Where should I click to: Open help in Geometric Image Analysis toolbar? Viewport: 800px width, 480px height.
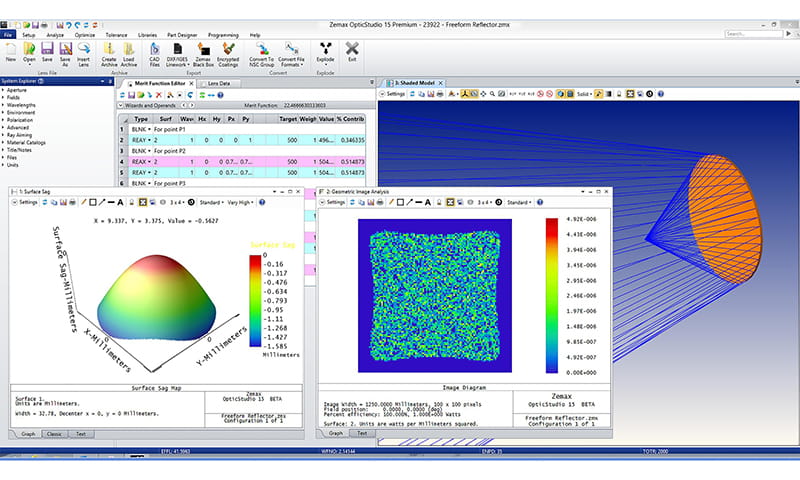(540, 202)
